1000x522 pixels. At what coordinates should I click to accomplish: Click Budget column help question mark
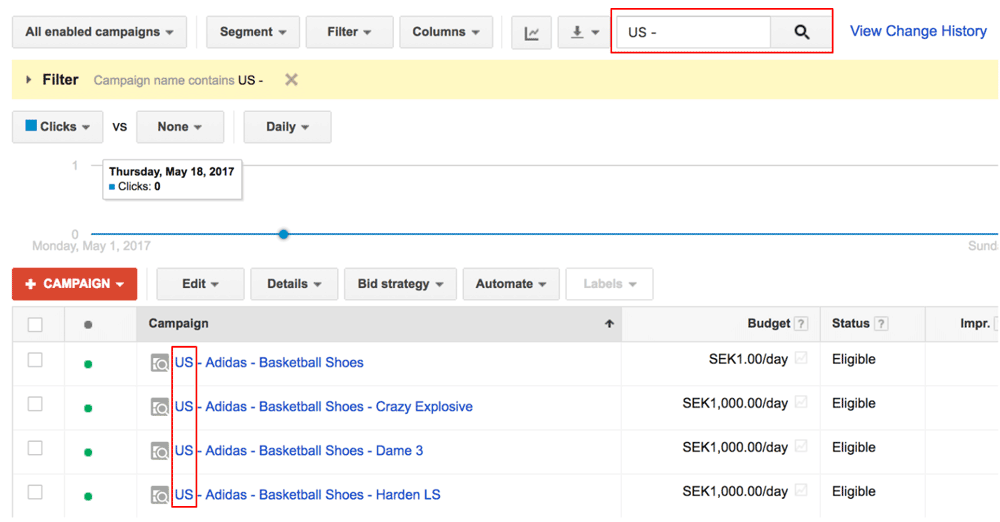[801, 324]
